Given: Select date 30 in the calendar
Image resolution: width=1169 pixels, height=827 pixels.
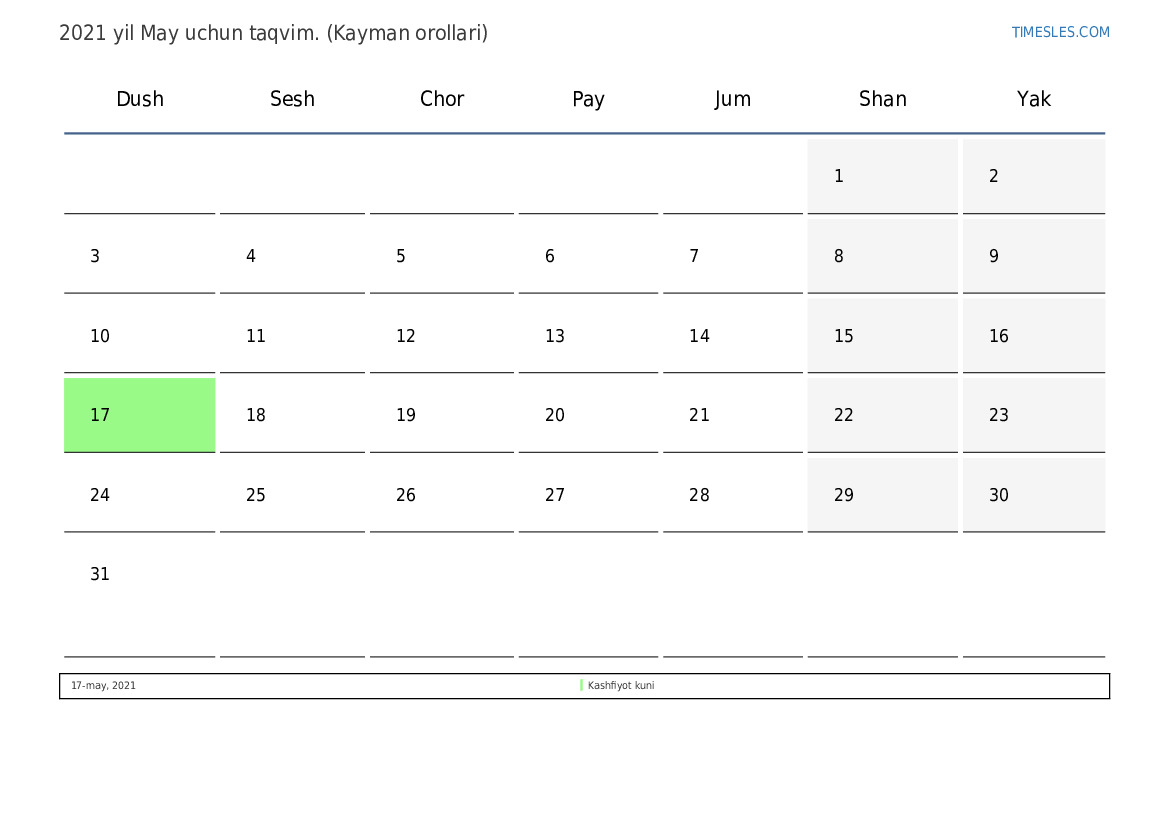Looking at the screenshot, I should click(1034, 494).
